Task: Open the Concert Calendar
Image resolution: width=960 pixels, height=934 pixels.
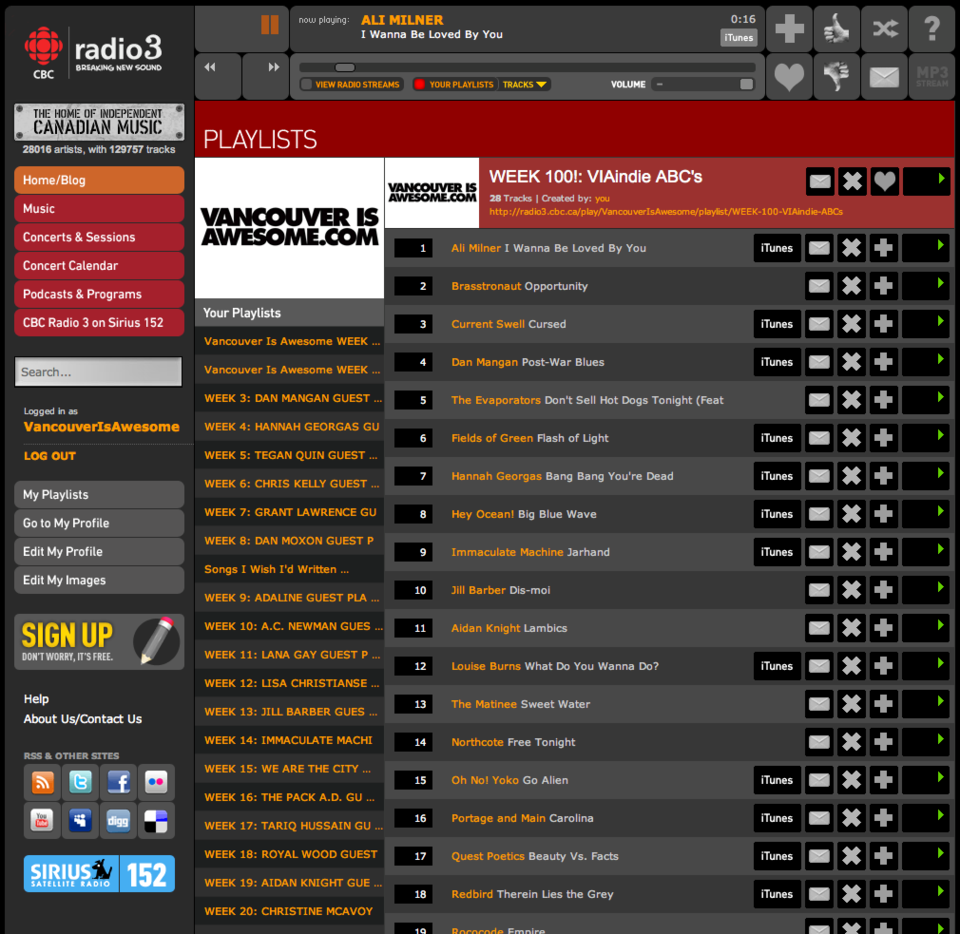Action: coord(99,266)
